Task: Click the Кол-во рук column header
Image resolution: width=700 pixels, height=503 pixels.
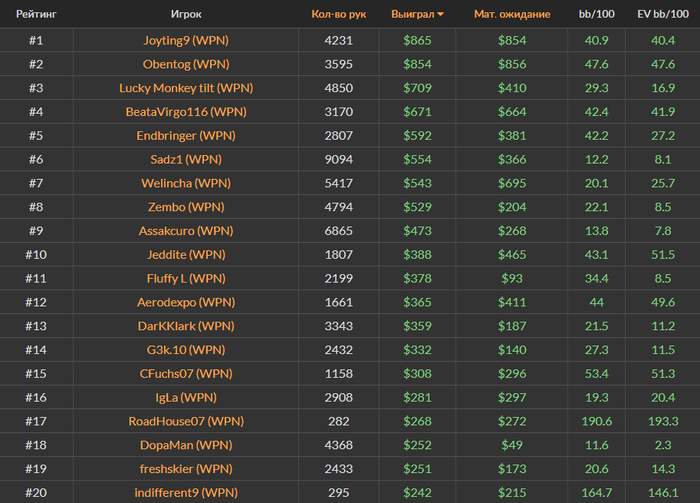Action: [338, 14]
